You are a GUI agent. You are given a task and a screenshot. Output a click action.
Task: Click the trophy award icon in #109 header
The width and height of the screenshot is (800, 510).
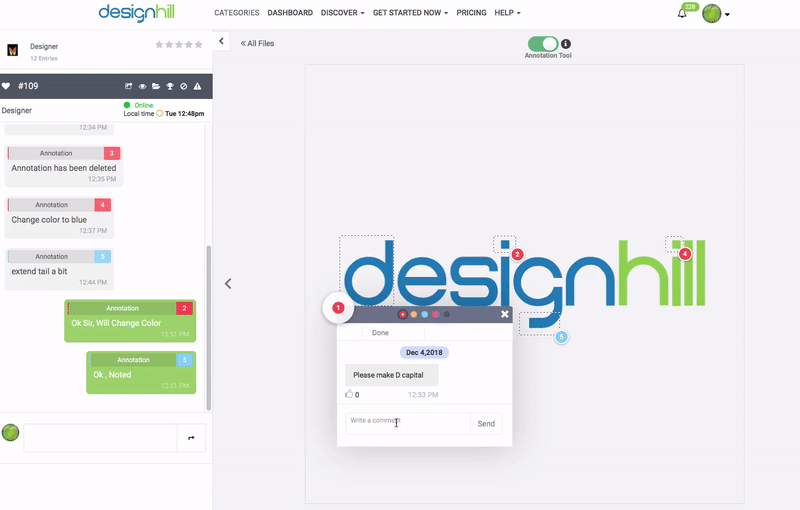[170, 86]
